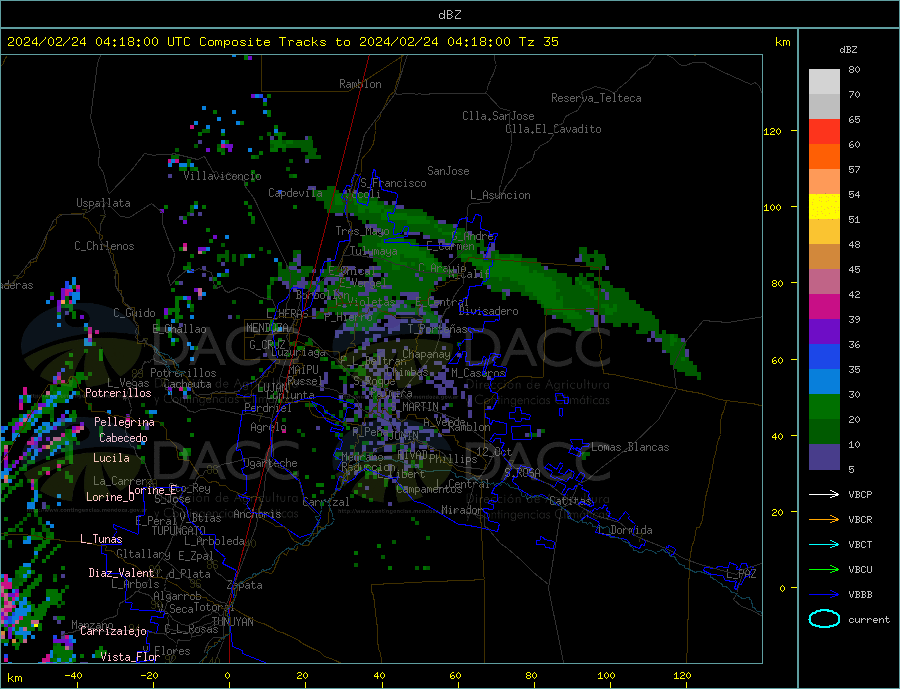The width and height of the screenshot is (900, 689).
Task: Click the 'current' legend label
Action: coord(869,620)
